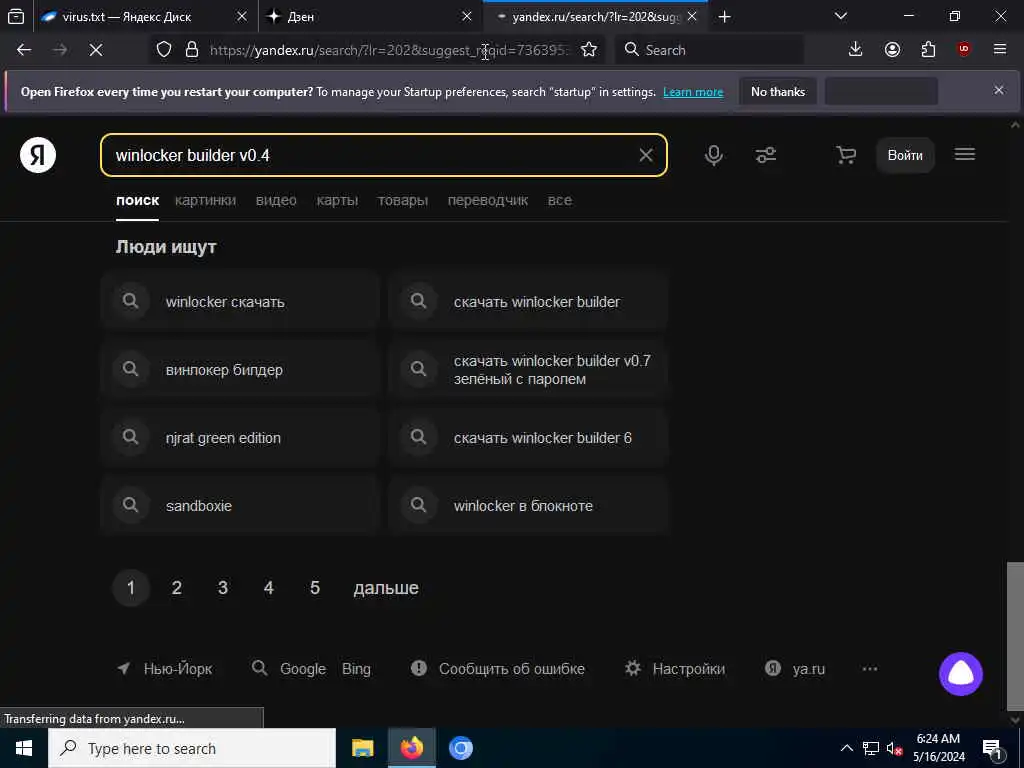Search suggestion winlocker скачать

point(240,302)
